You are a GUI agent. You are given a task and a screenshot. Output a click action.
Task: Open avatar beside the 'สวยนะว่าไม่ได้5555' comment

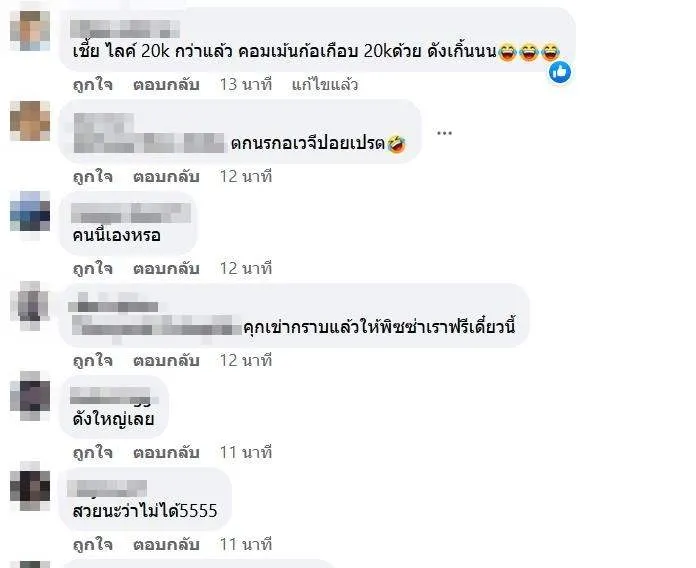[x=30, y=486]
